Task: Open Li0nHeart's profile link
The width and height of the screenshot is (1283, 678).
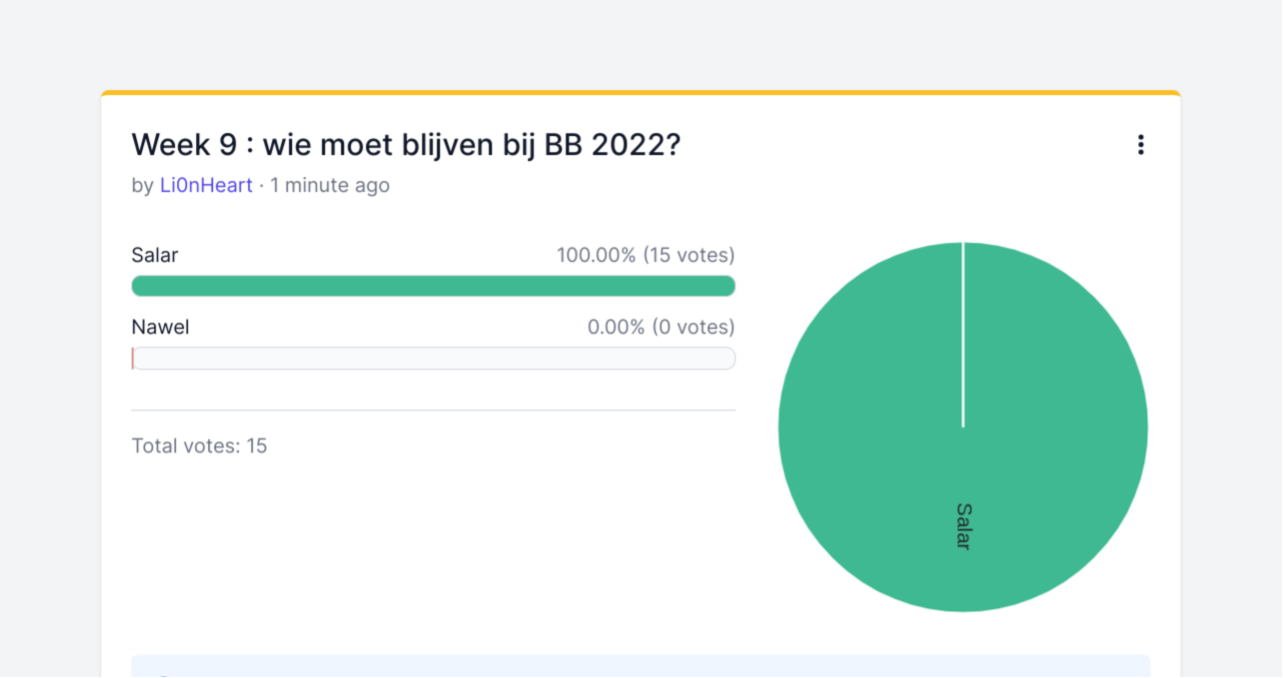Action: (x=206, y=185)
